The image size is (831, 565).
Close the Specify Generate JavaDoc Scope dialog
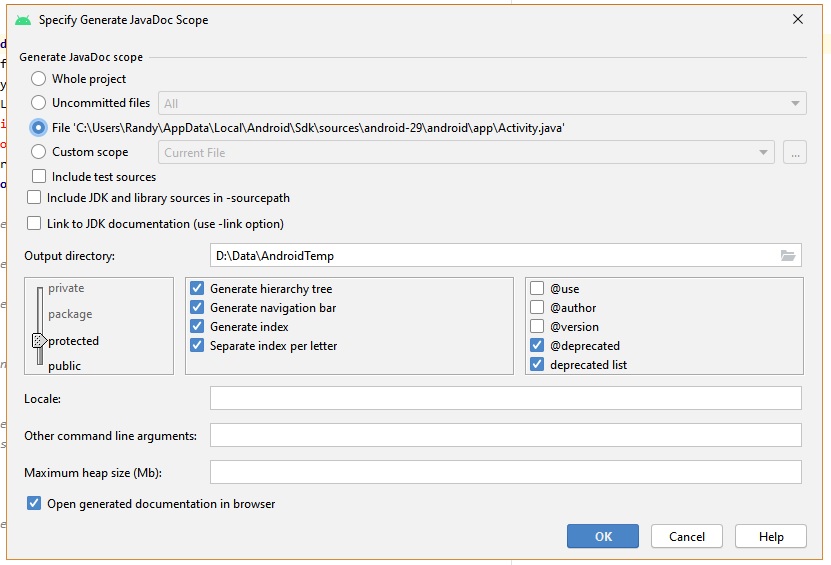click(798, 20)
